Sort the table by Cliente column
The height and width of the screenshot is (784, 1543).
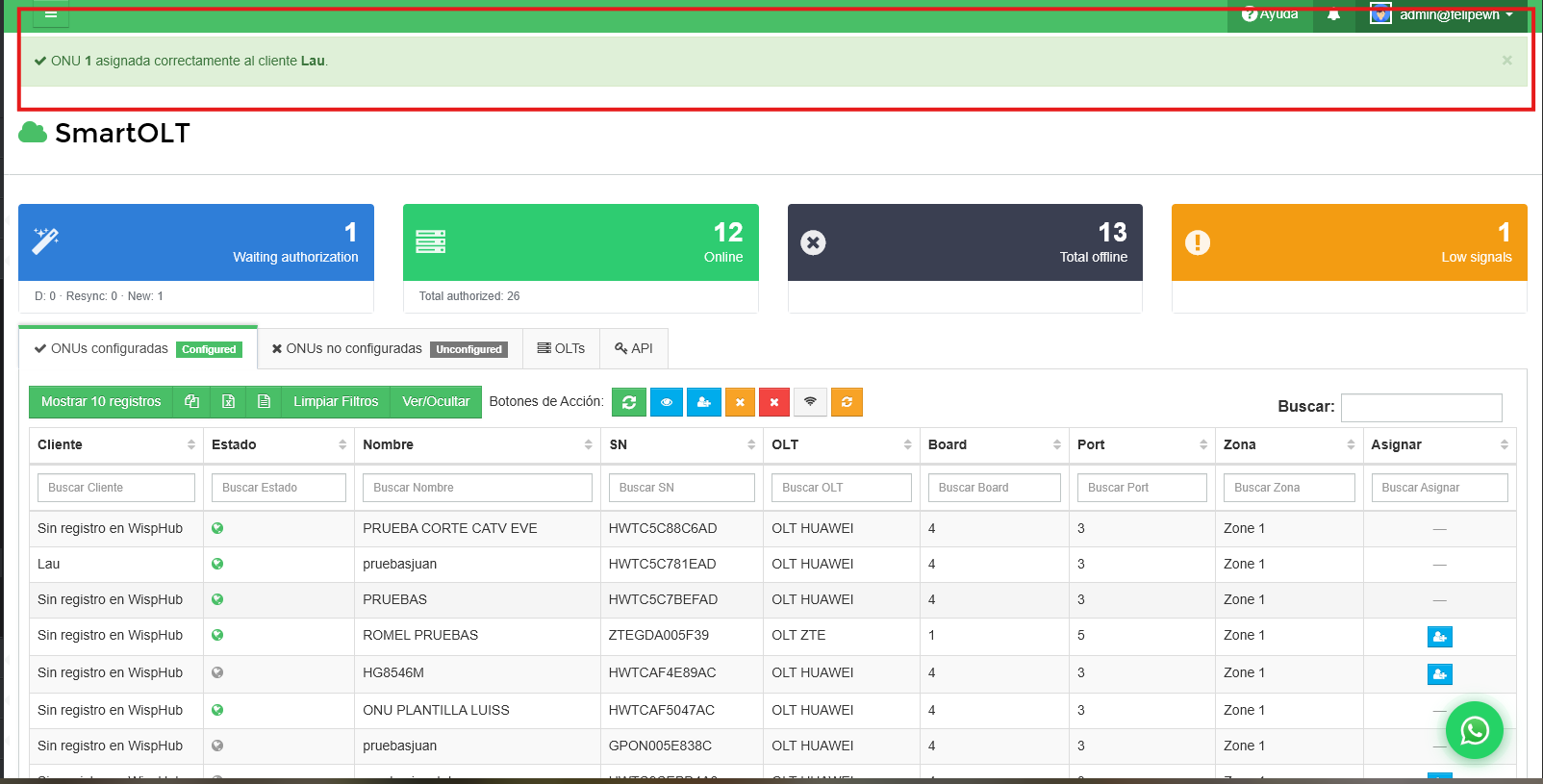[116, 444]
